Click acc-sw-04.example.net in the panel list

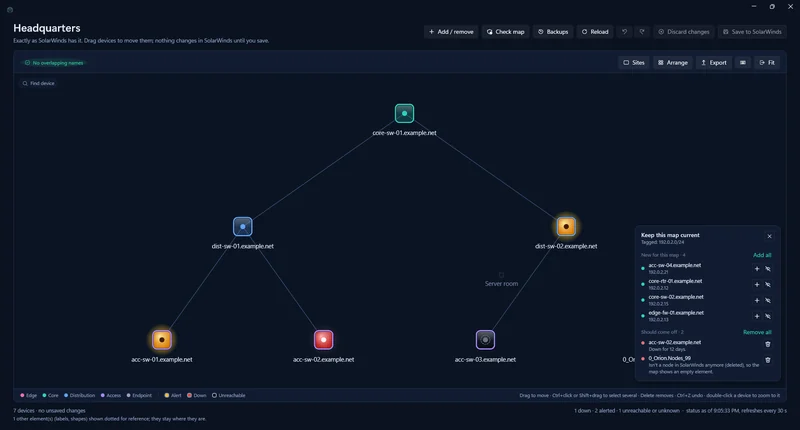click(674, 265)
